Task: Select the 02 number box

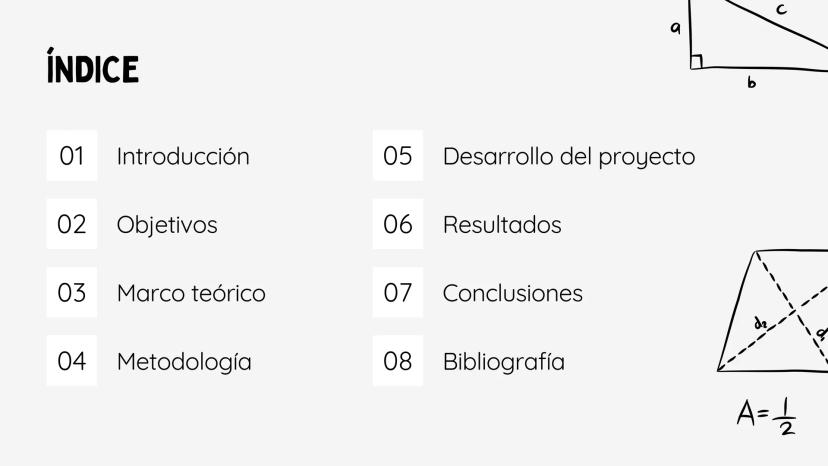Action: pyautogui.click(x=72, y=225)
